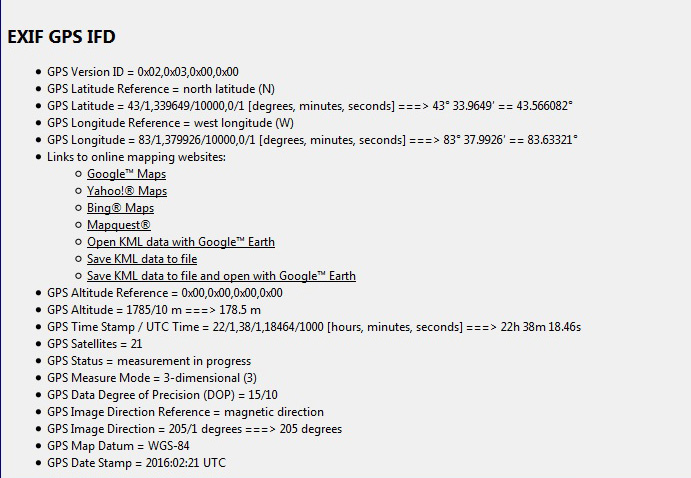Click the GPS Version ID line

coord(143,72)
